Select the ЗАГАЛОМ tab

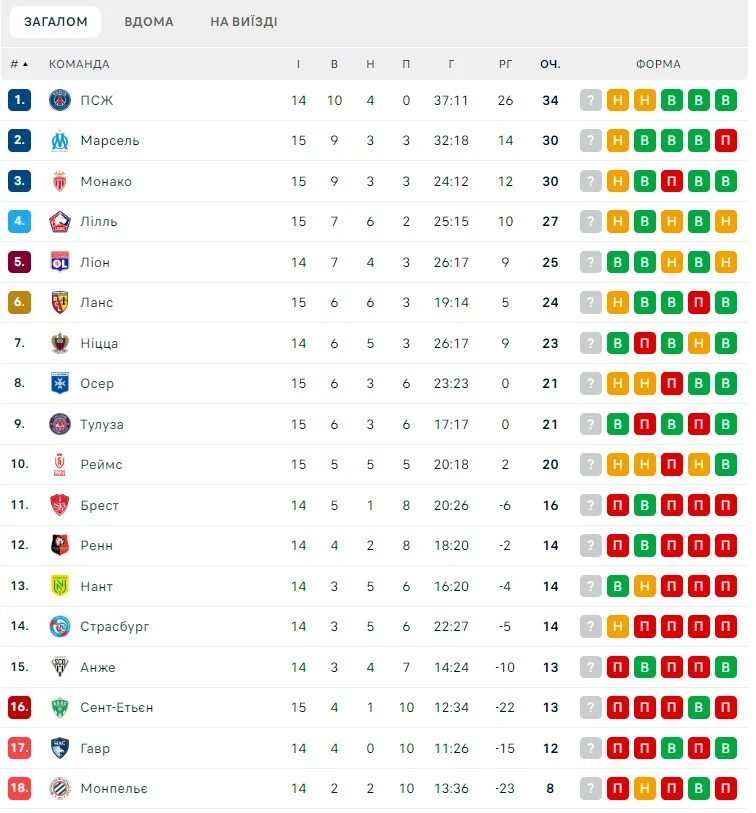click(56, 21)
